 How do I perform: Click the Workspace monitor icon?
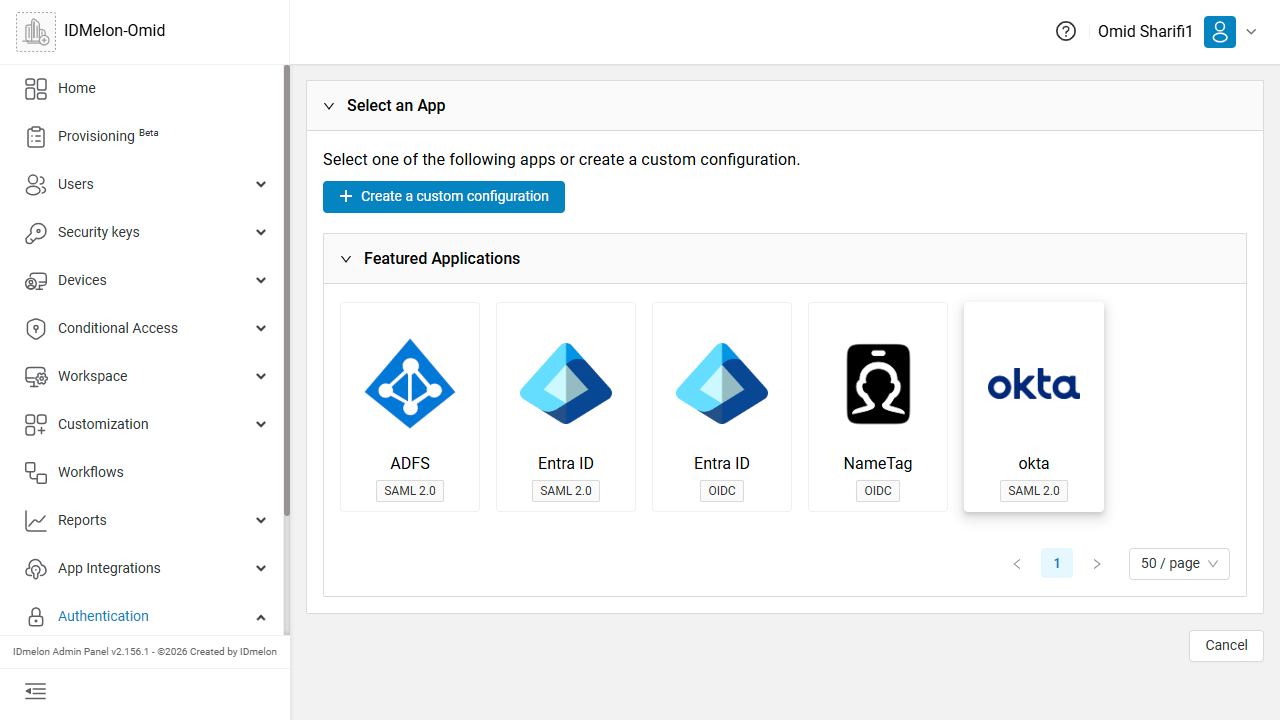point(36,376)
